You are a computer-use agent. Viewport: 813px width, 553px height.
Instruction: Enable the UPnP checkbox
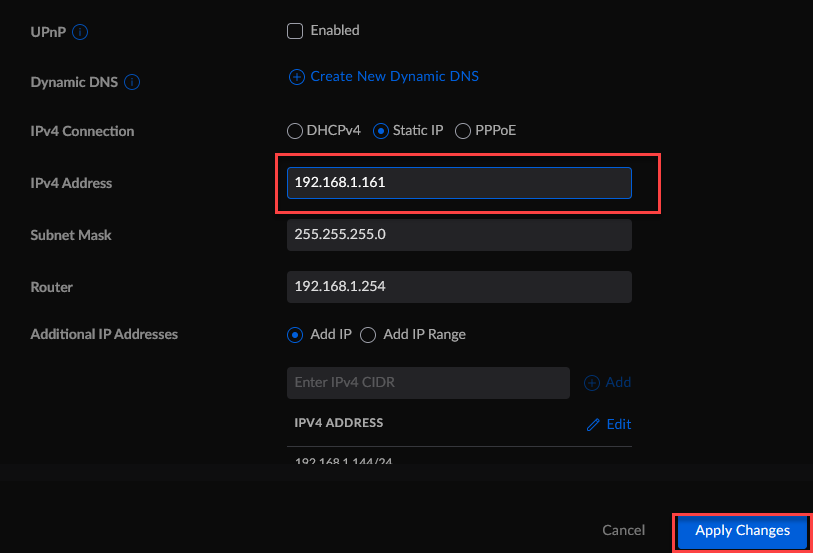[x=295, y=31]
